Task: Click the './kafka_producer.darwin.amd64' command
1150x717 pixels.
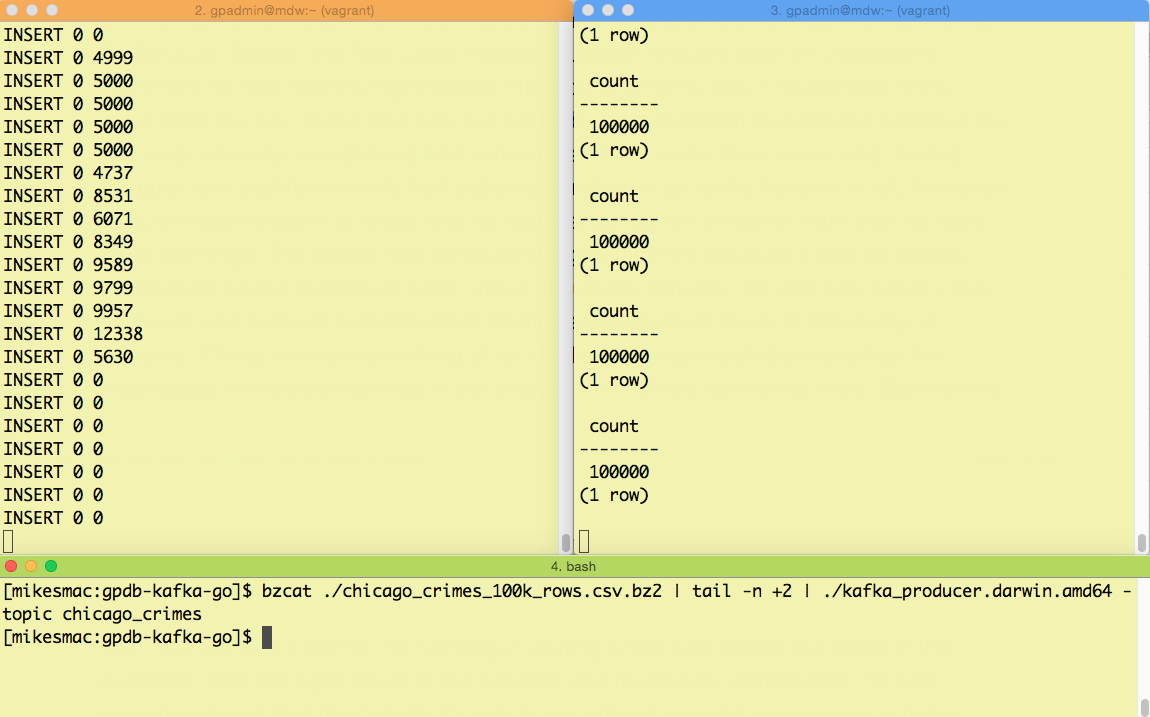Action: click(x=967, y=591)
